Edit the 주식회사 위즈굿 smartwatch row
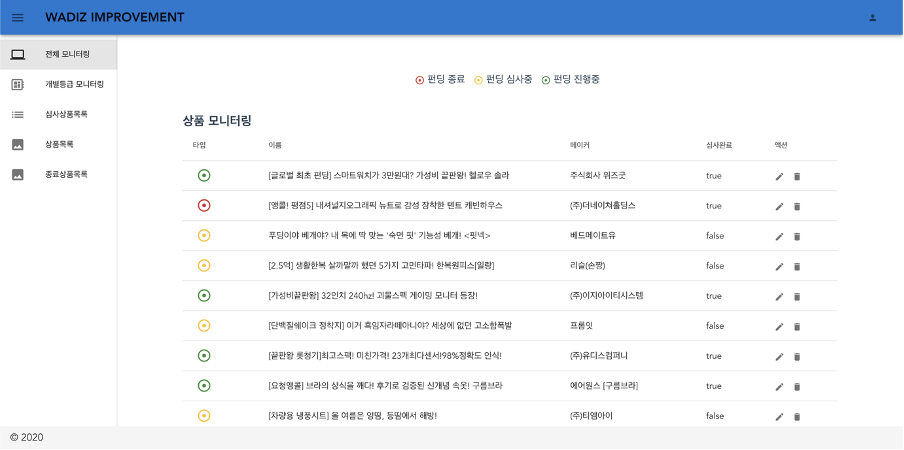 [779, 176]
